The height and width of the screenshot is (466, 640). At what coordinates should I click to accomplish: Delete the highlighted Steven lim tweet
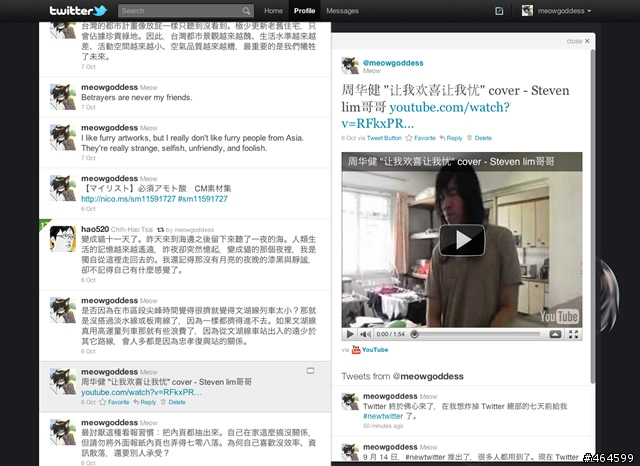tap(173, 402)
